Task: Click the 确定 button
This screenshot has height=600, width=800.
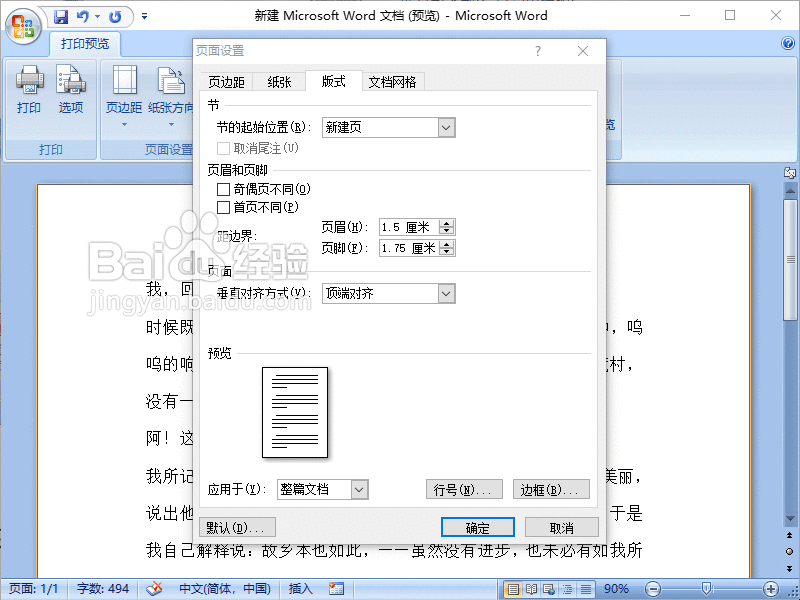Action: (477, 527)
